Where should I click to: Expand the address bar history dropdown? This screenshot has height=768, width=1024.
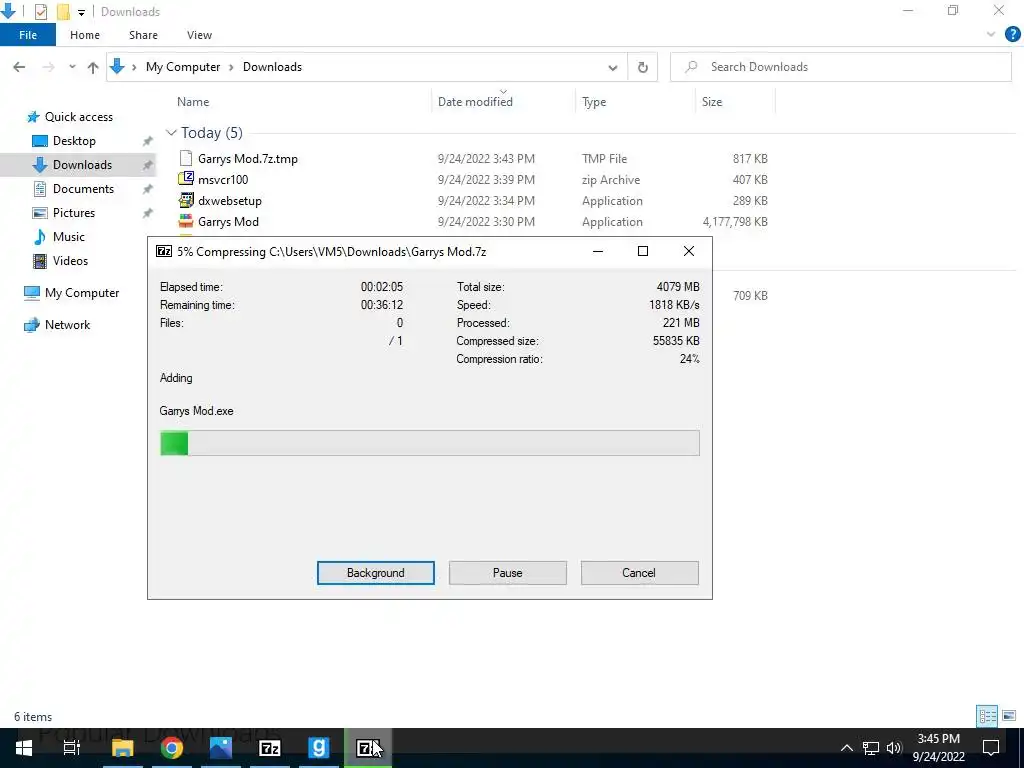(613, 67)
